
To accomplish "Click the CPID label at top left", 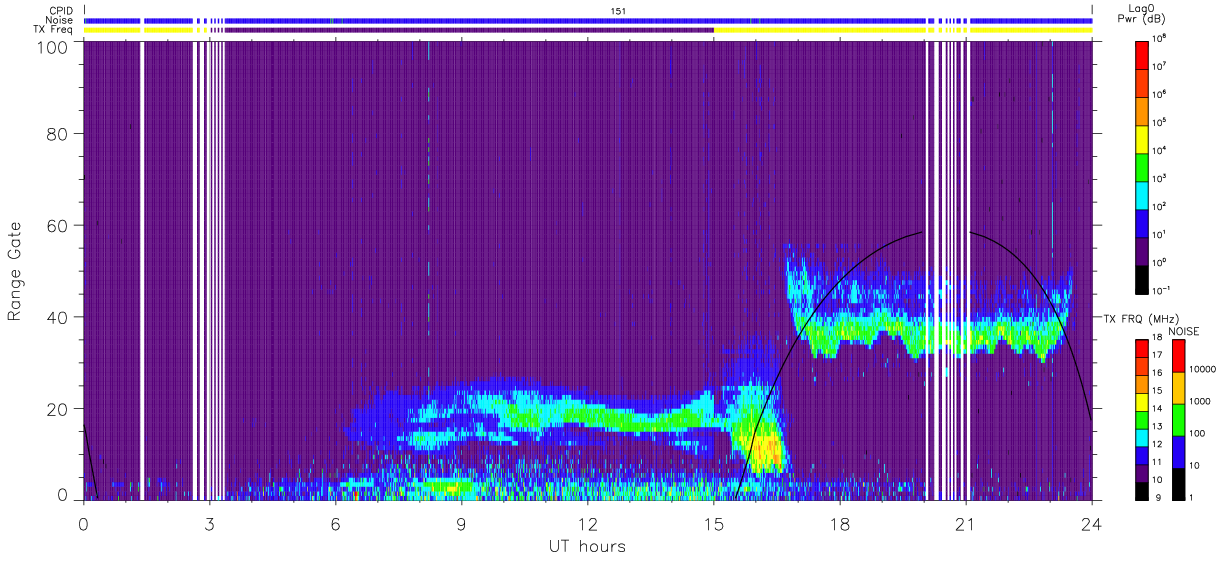I will tap(61, 10).
